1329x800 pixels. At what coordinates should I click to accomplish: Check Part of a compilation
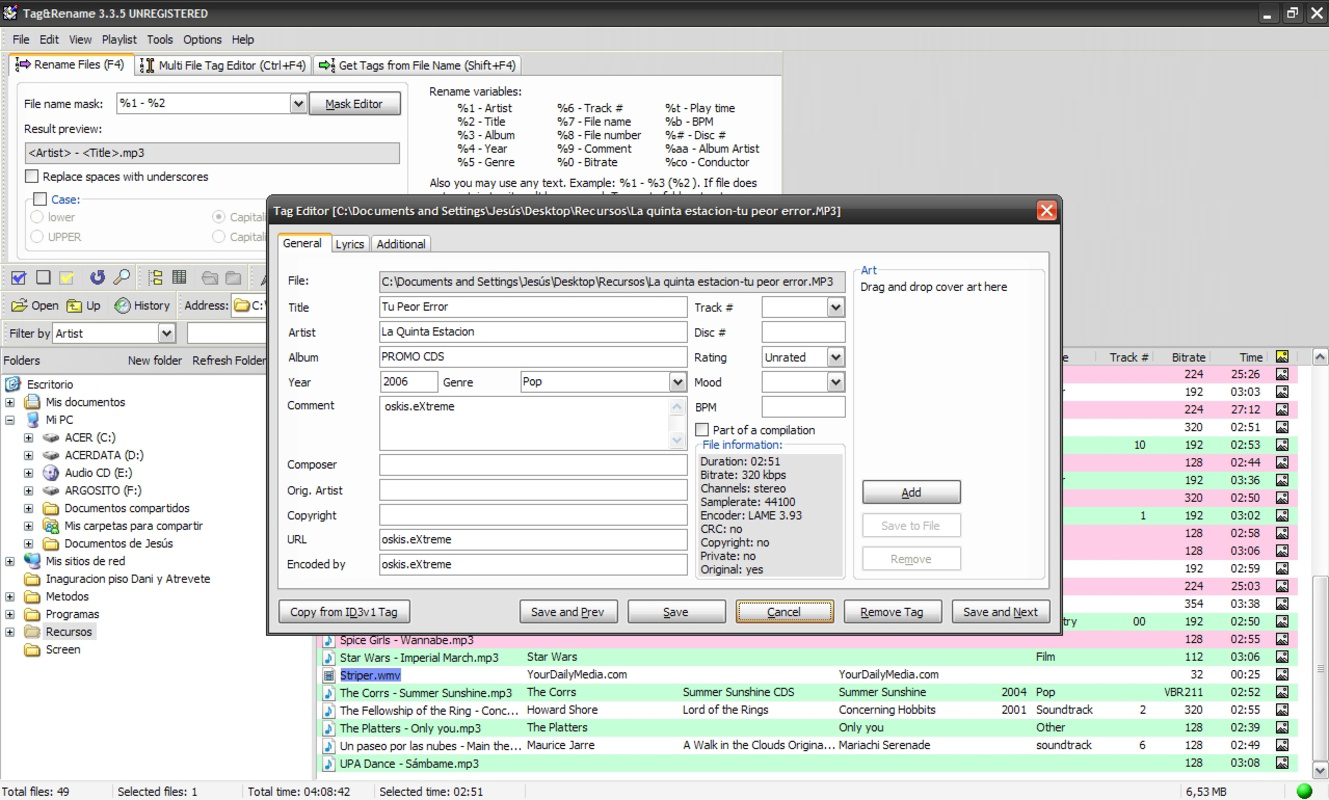click(x=702, y=430)
